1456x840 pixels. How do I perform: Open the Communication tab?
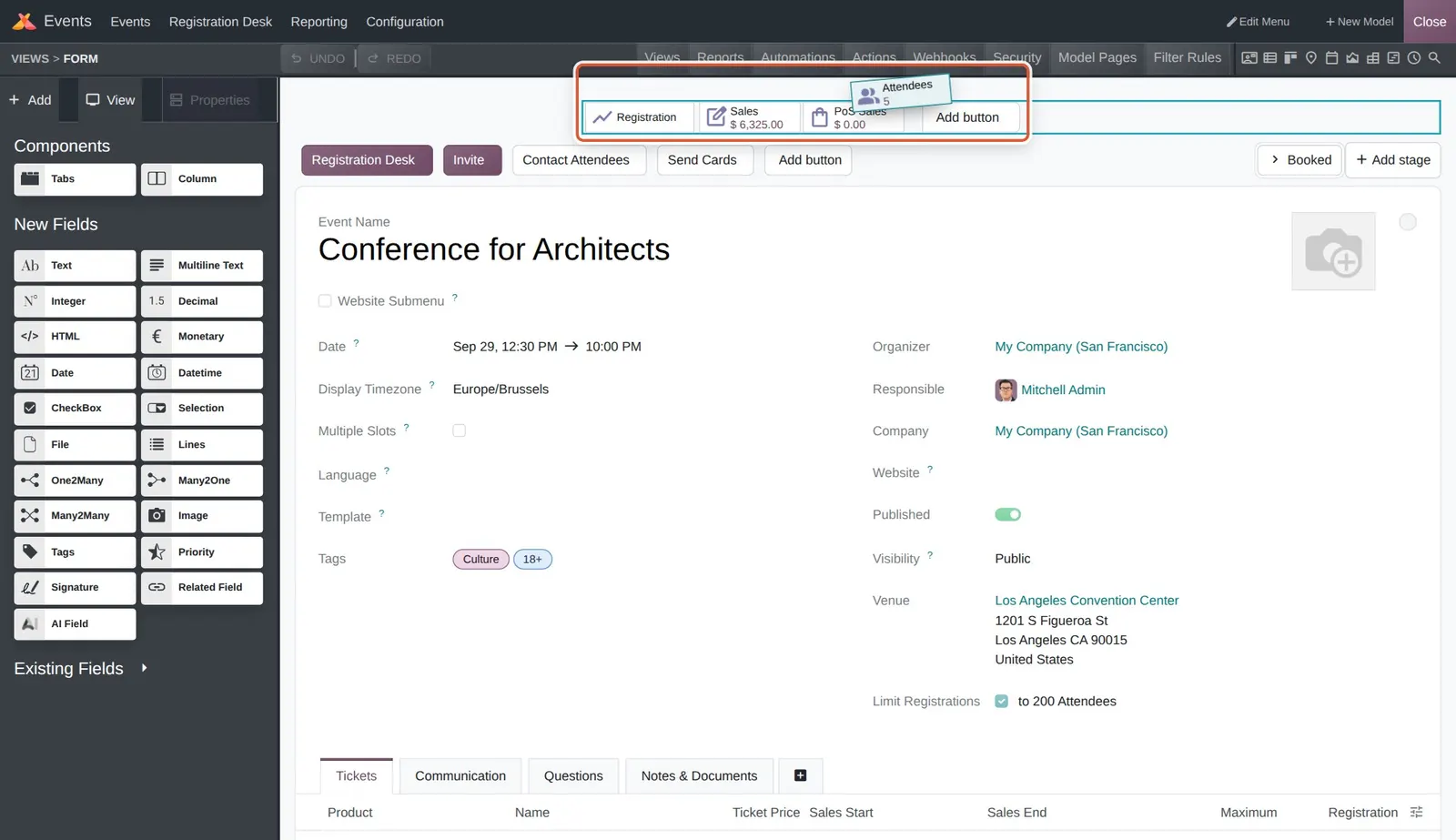click(x=460, y=776)
